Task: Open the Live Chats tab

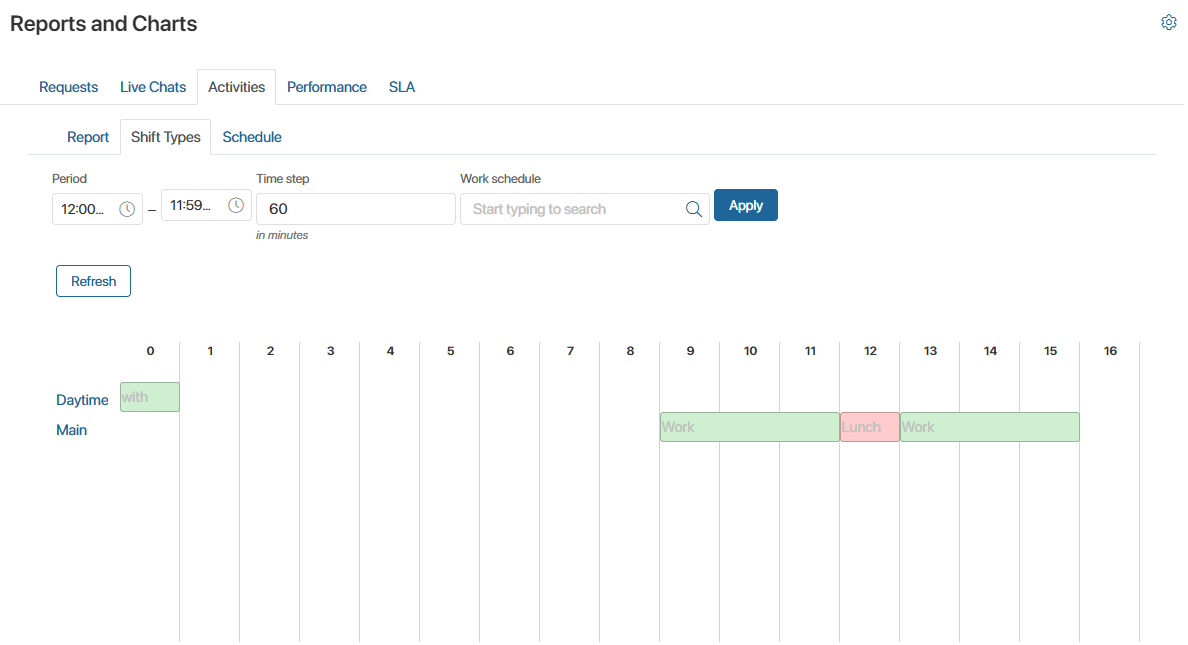Action: [x=153, y=87]
